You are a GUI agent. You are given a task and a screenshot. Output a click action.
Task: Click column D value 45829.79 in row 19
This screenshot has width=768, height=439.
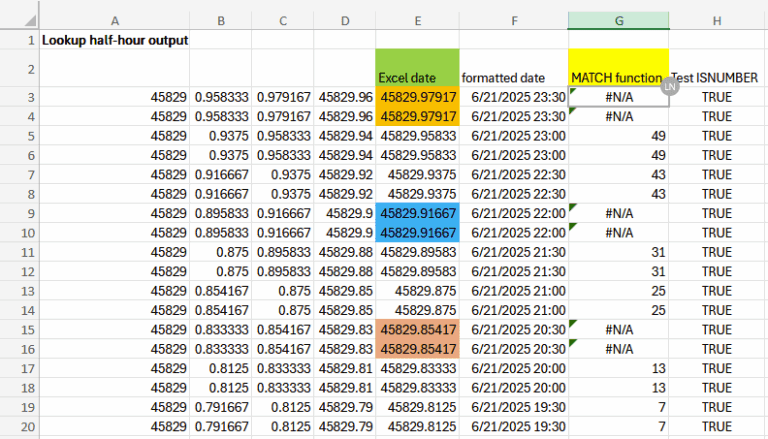[x=345, y=407]
